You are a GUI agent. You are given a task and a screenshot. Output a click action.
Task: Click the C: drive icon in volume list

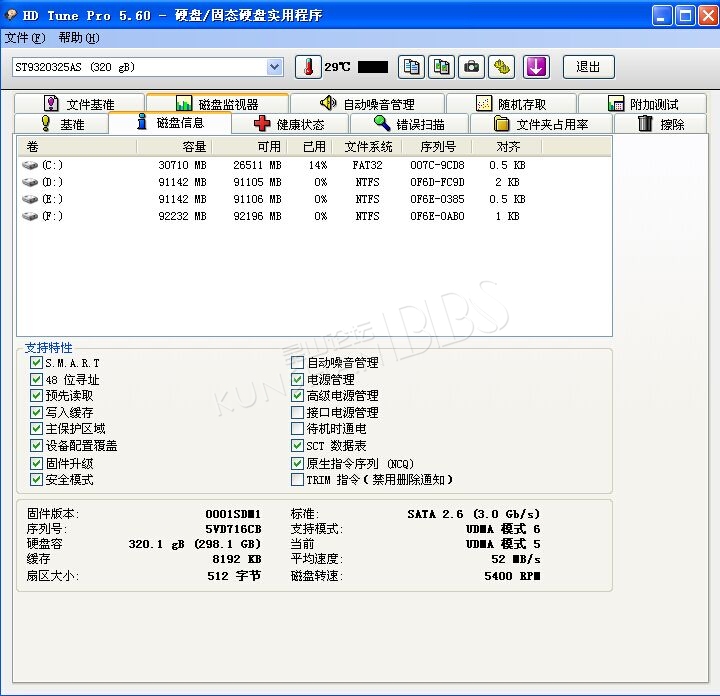[30, 165]
